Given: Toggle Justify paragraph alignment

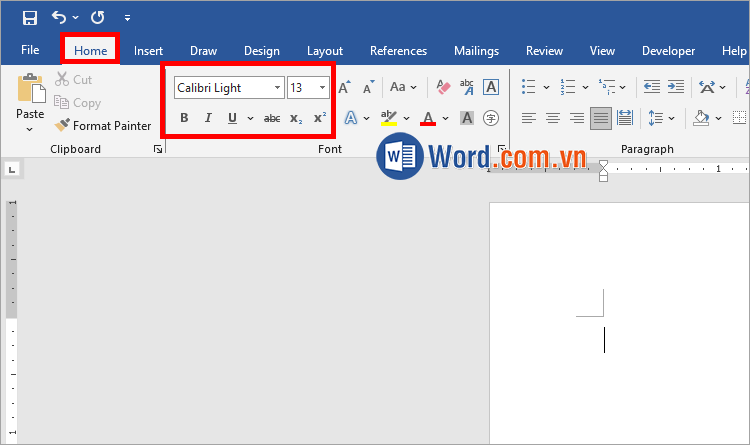Looking at the screenshot, I should pos(601,118).
